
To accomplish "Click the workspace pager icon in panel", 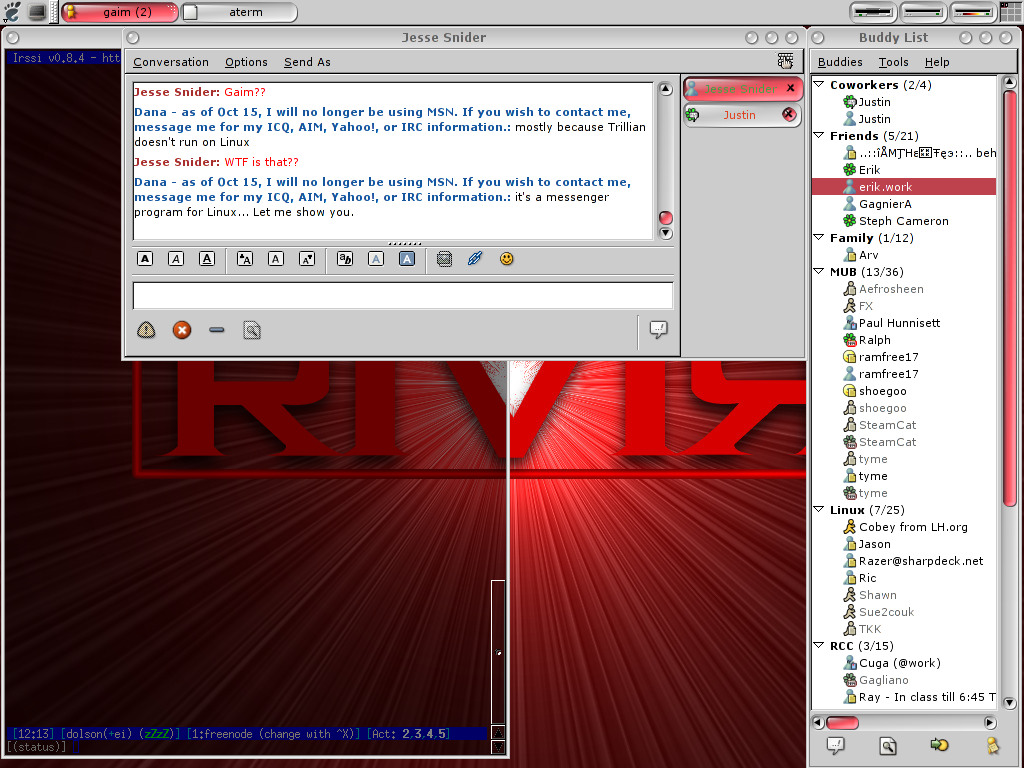I will pyautogui.click(x=1009, y=12).
